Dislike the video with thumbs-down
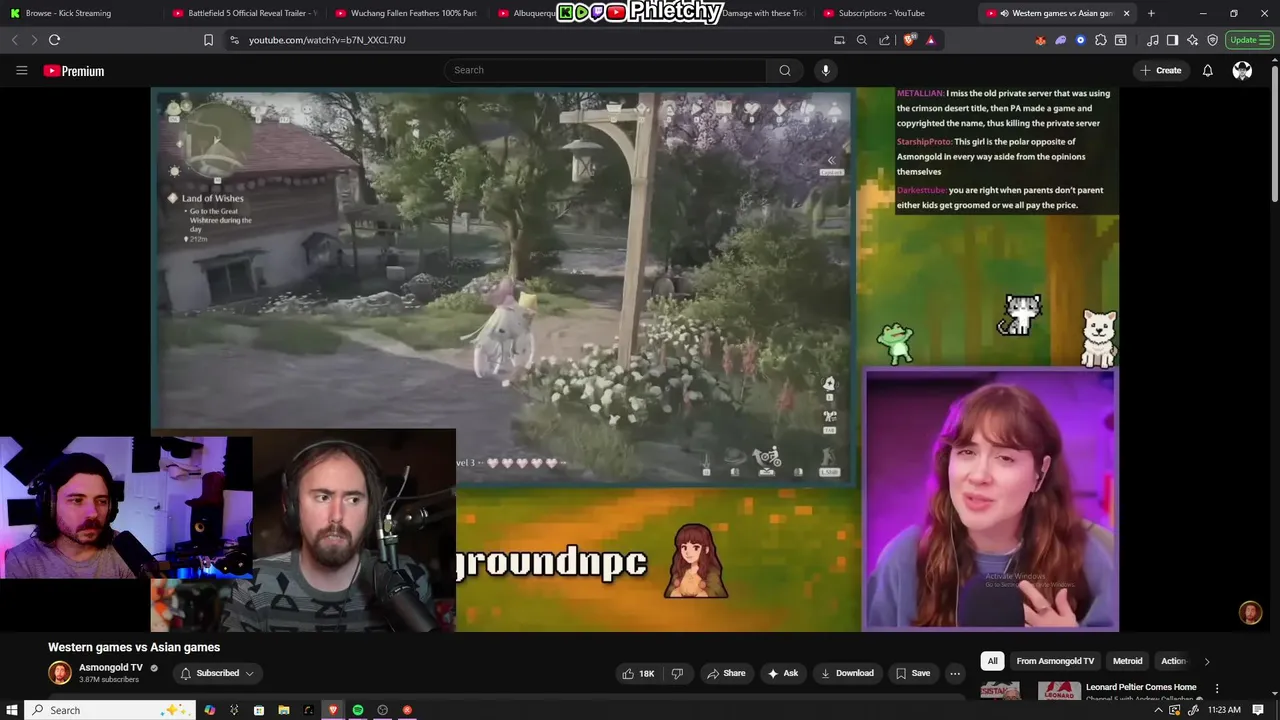Image resolution: width=1280 pixels, height=720 pixels. (677, 673)
